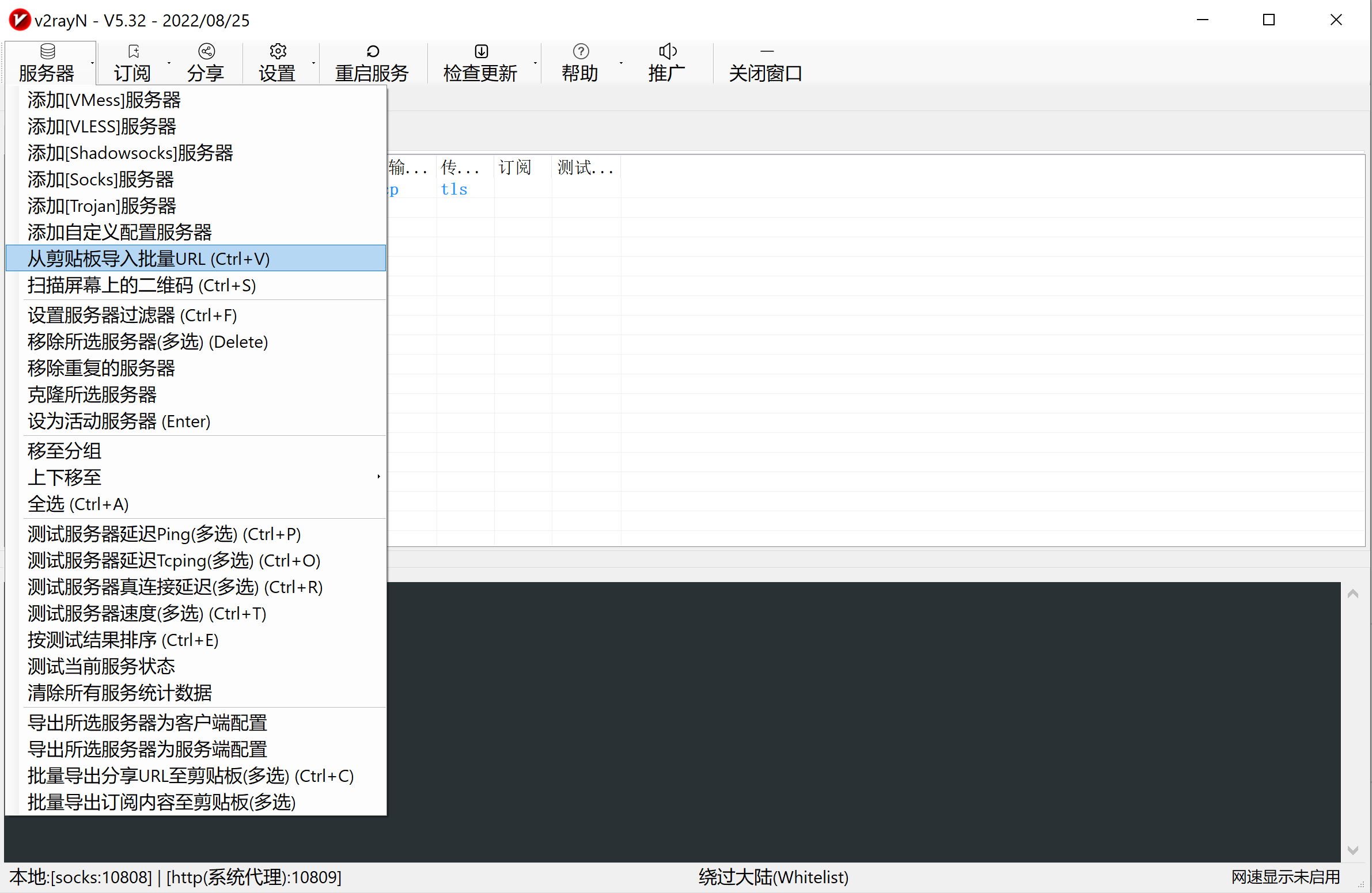Expand the 订阅 dropdown arrow
1372x893 pixels.
point(169,63)
